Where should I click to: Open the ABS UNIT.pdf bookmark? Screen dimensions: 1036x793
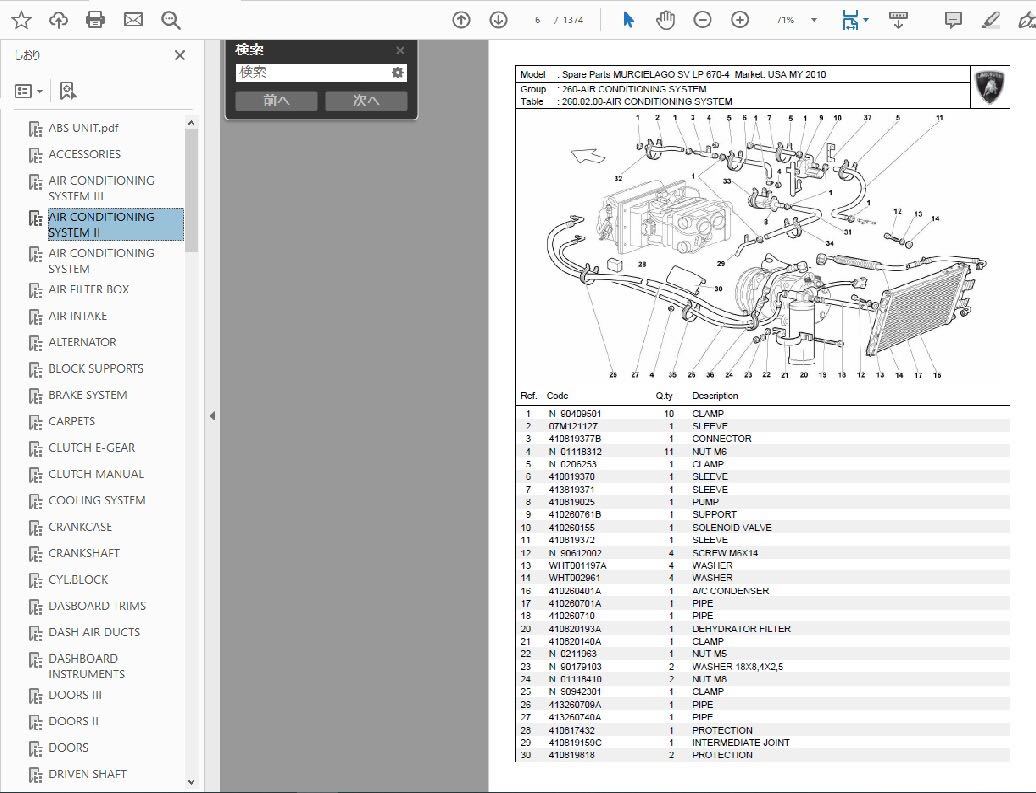pos(83,128)
